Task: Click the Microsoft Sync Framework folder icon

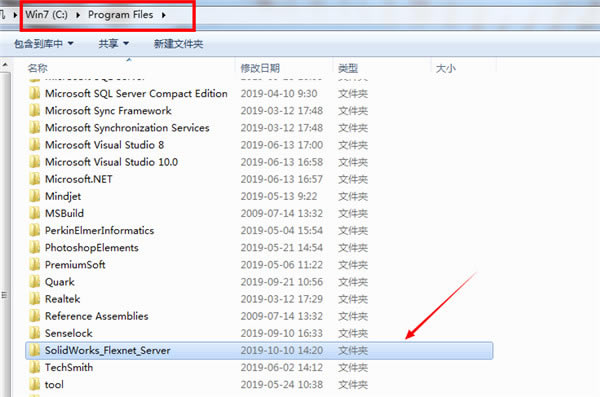Action: click(x=34, y=111)
